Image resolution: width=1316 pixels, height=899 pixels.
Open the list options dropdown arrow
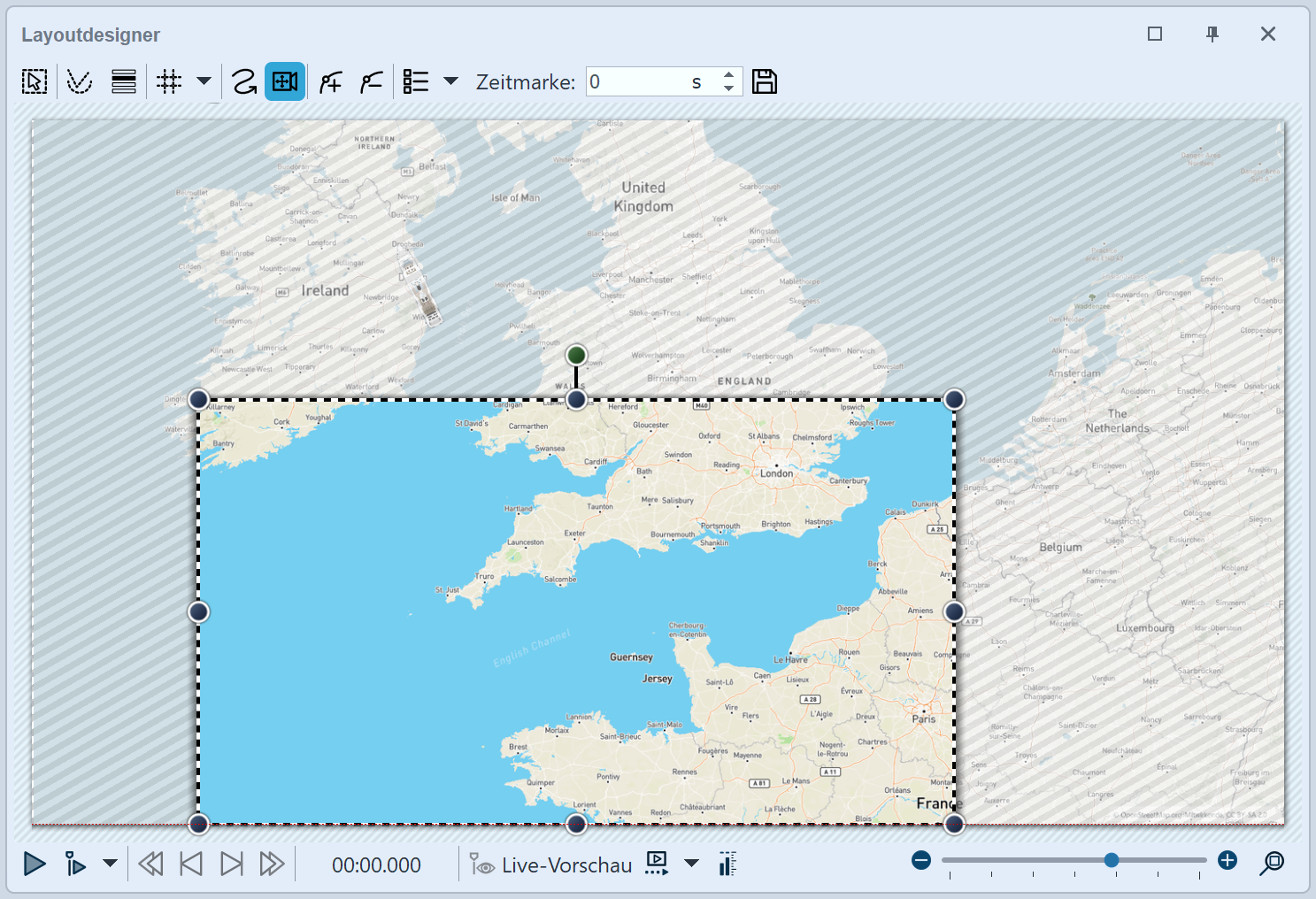(451, 81)
